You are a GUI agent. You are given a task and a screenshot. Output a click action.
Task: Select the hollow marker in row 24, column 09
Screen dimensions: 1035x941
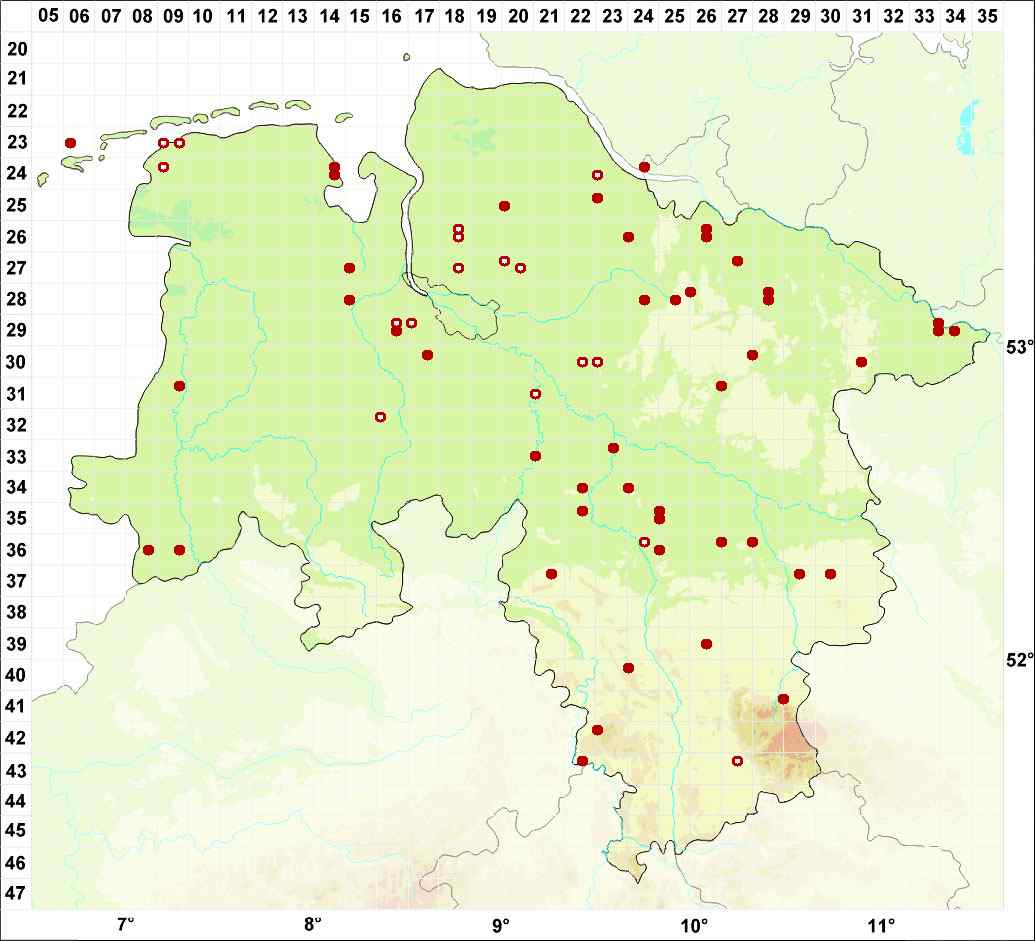pyautogui.click(x=164, y=167)
